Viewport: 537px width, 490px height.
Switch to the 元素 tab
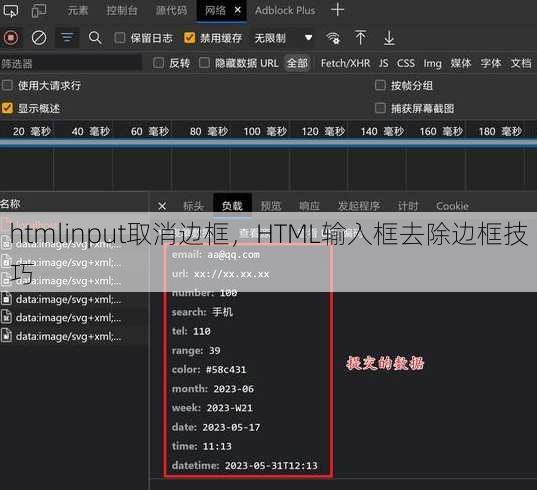pos(78,10)
